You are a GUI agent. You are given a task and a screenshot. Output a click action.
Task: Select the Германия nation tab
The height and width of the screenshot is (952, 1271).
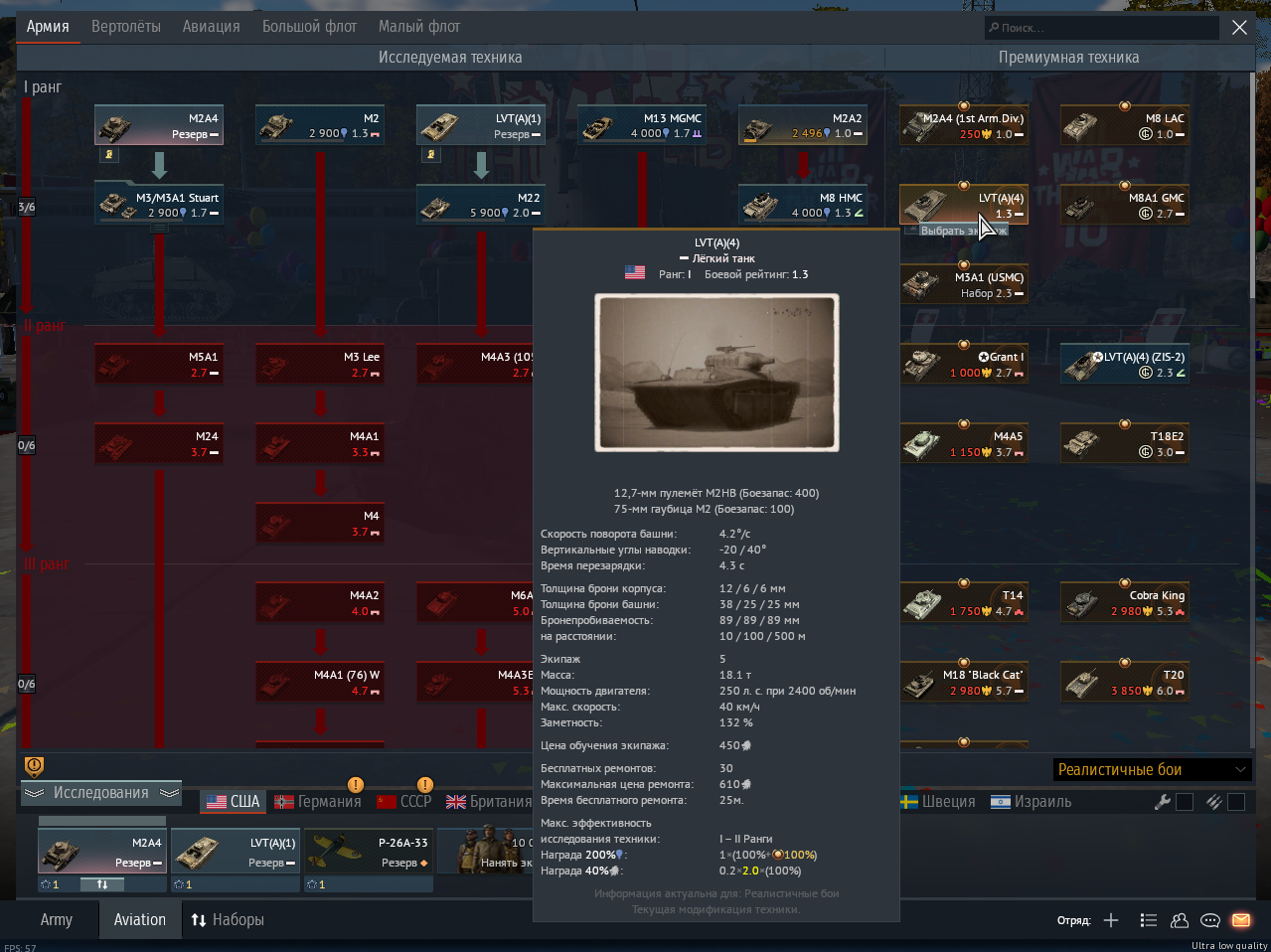coord(318,802)
